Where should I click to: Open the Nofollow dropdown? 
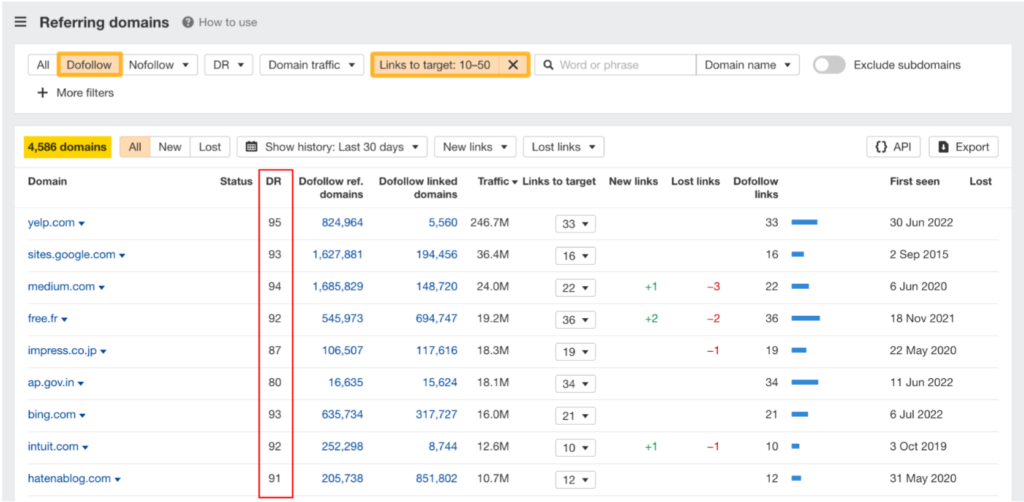pyautogui.click(x=159, y=65)
